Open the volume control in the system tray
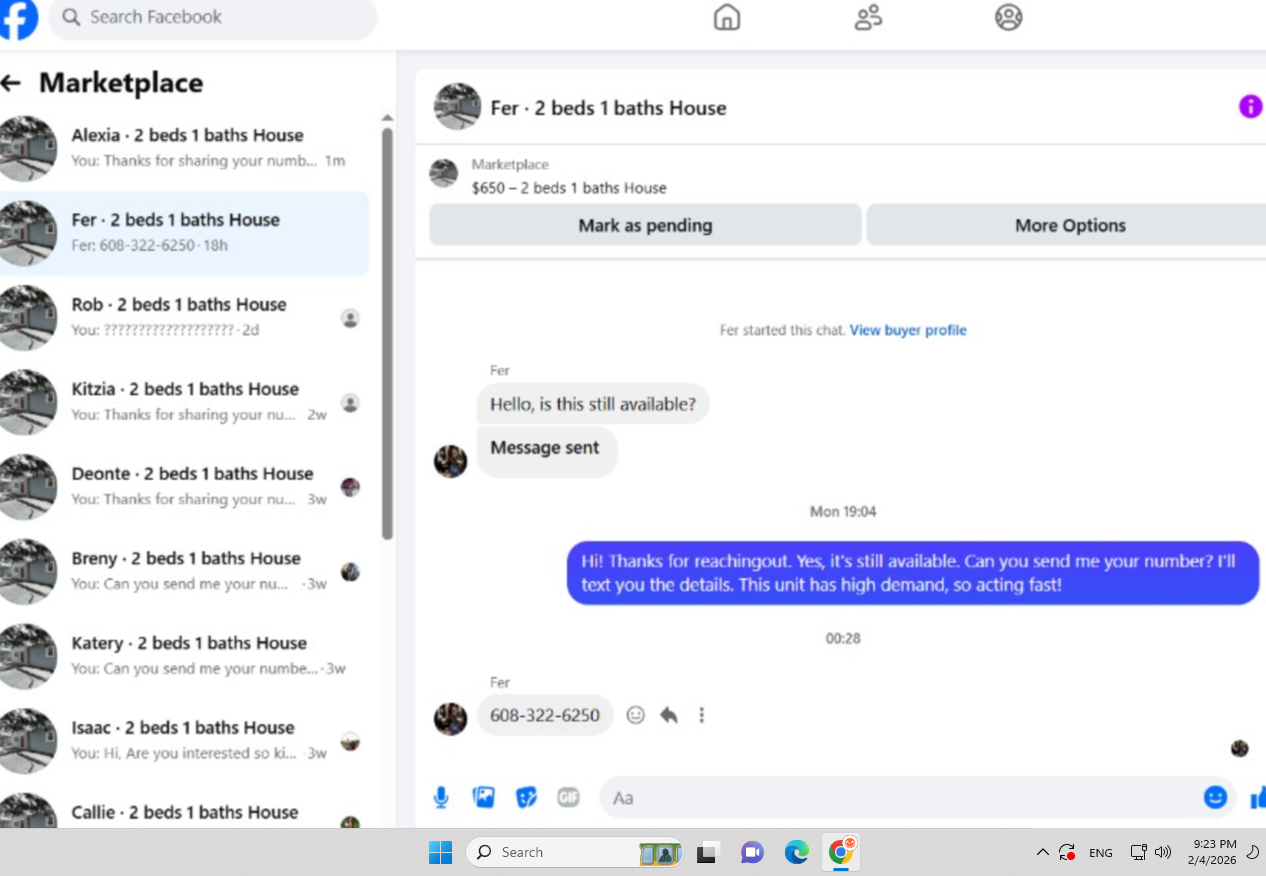Image resolution: width=1266 pixels, height=876 pixels. point(1162,852)
